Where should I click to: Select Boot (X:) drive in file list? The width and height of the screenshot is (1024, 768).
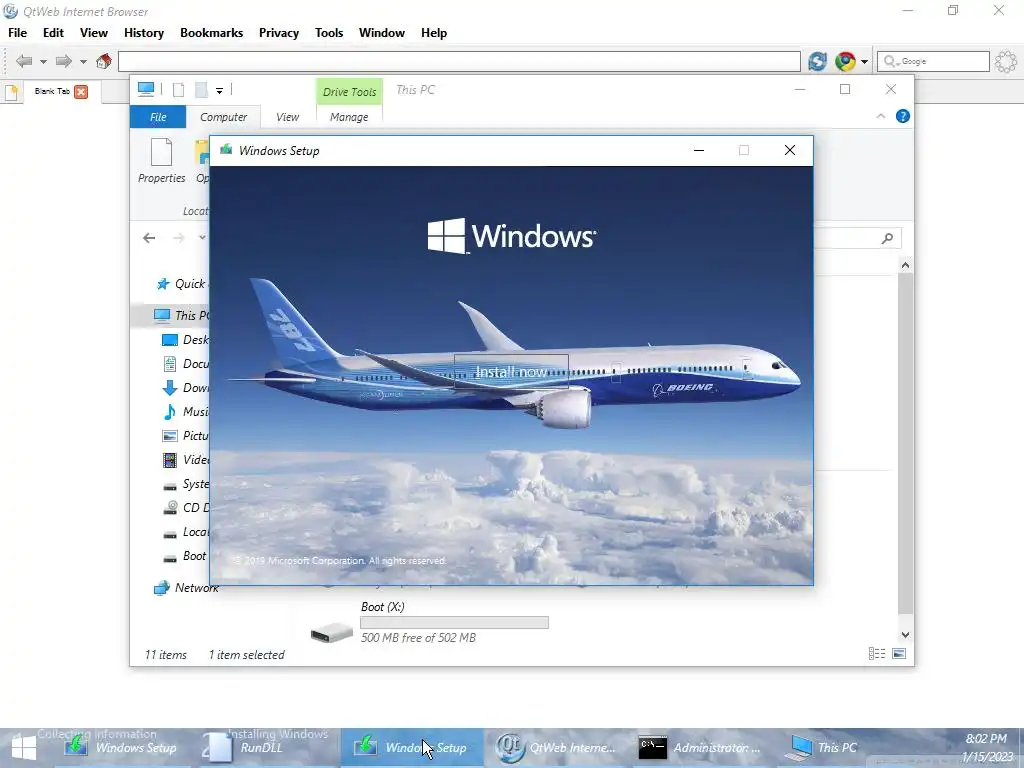(430, 622)
